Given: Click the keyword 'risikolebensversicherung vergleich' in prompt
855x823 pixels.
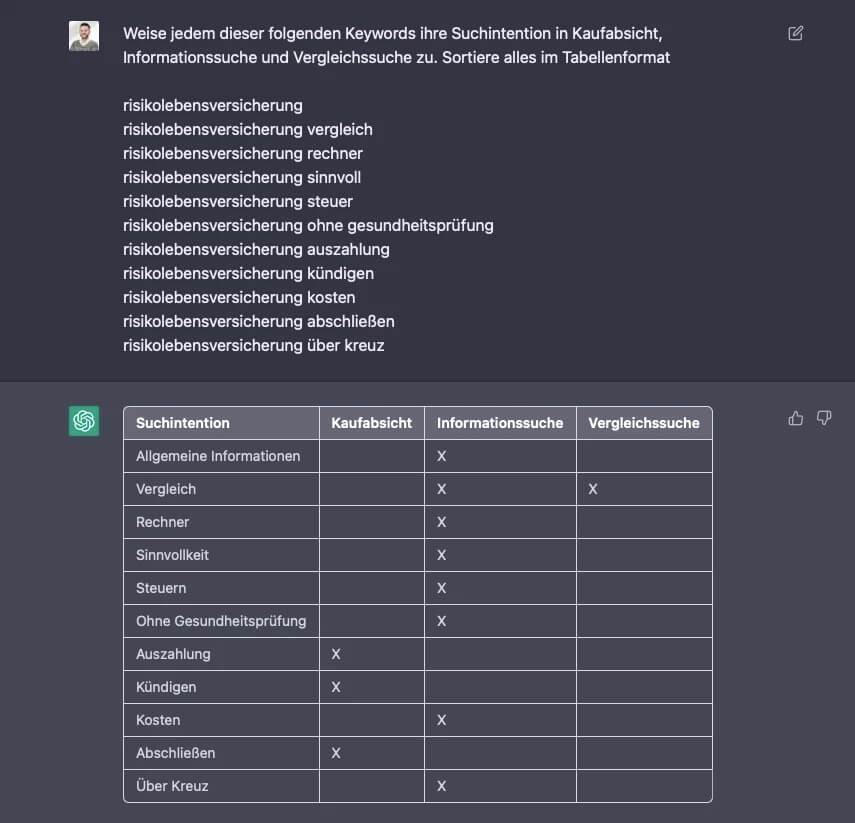Looking at the screenshot, I should click(247, 129).
